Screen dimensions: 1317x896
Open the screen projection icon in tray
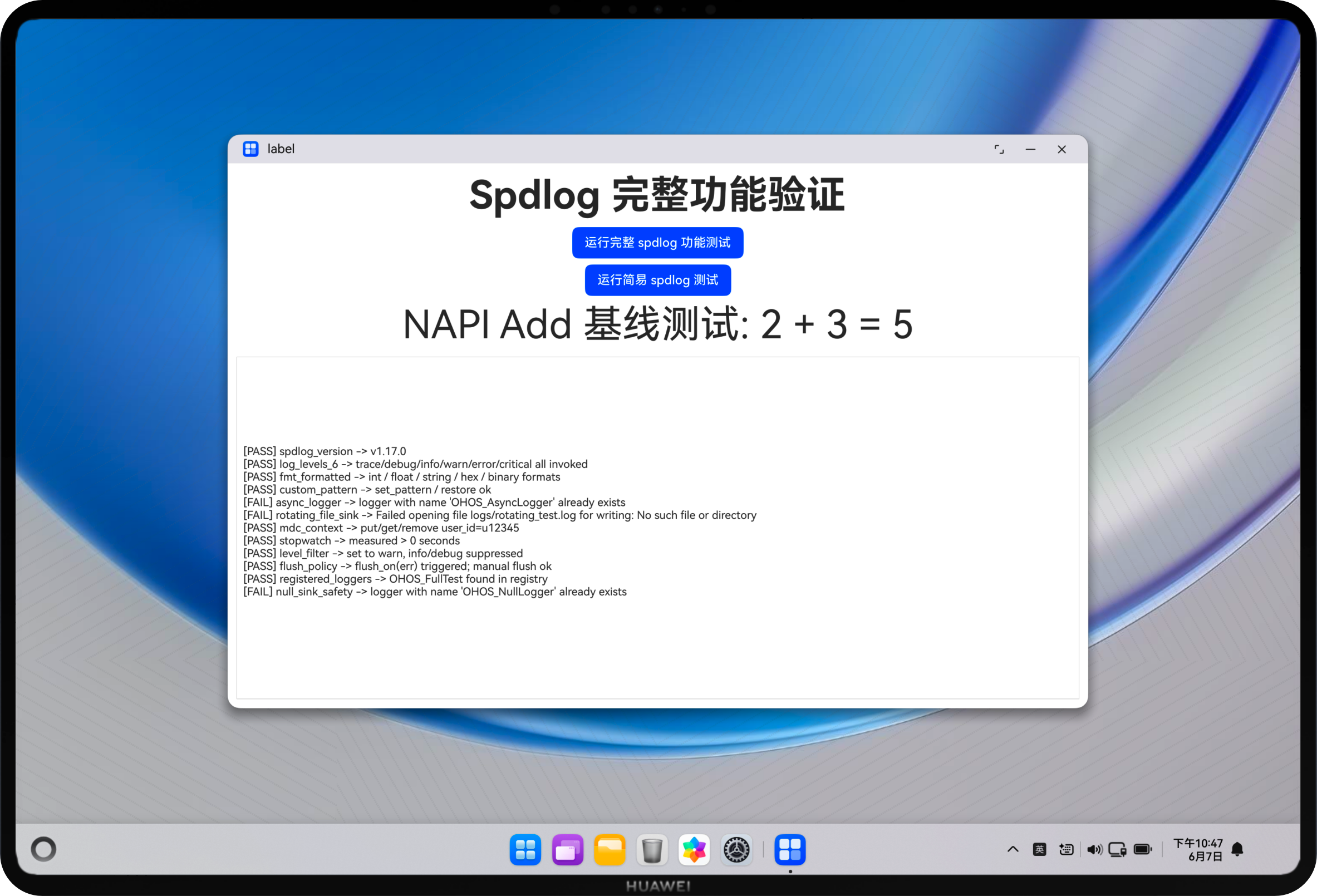(x=1117, y=849)
